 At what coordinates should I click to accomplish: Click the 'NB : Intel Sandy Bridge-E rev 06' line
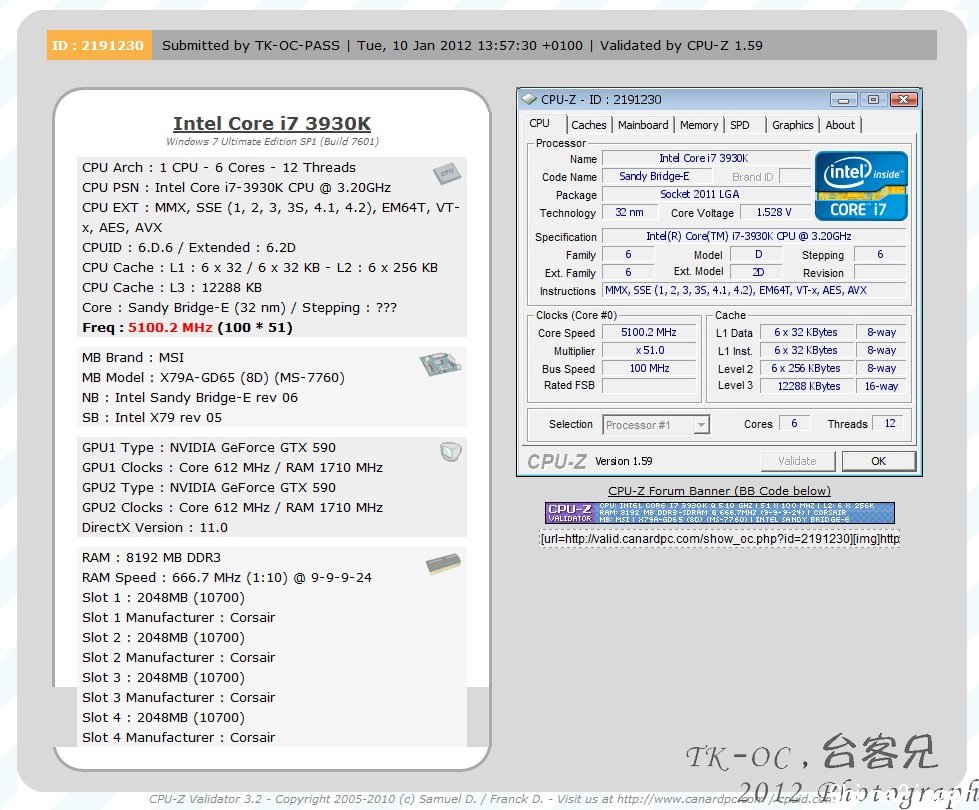[x=190, y=398]
